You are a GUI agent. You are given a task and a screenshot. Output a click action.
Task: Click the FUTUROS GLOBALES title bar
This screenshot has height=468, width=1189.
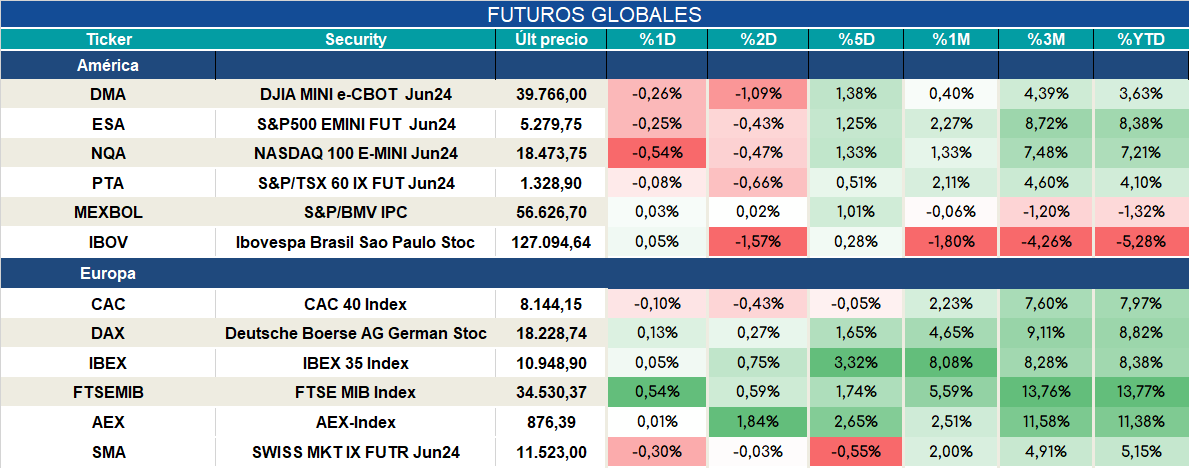coord(594,14)
